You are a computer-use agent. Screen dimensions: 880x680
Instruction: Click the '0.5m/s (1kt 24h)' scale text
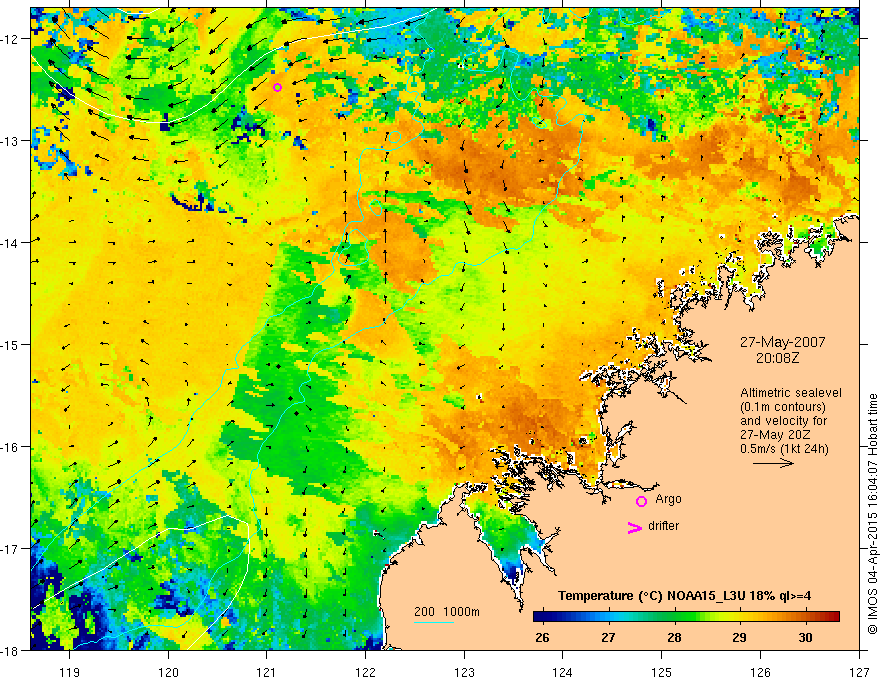(x=784, y=449)
